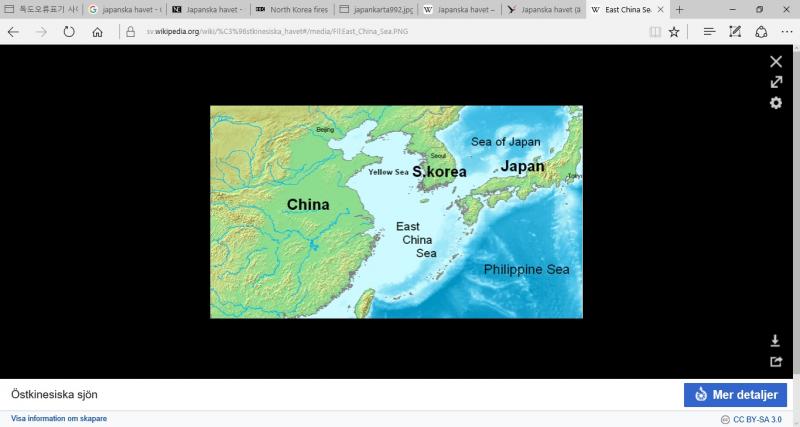Click the East China Sea map image
800x427 pixels.
(396, 212)
